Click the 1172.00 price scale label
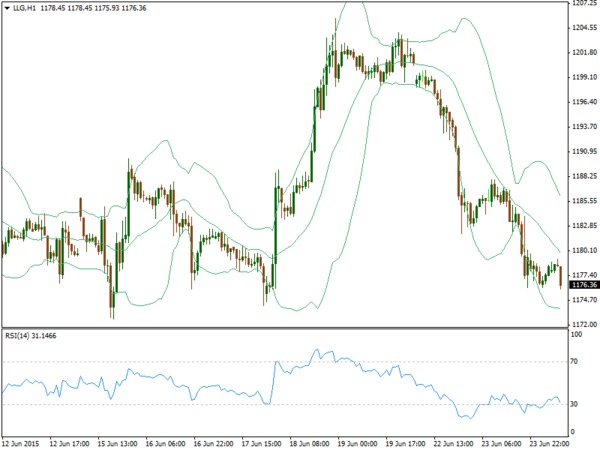Screen dimensions: 600x450 click(583, 324)
